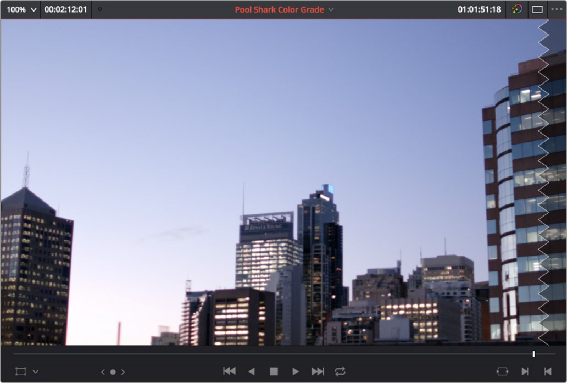Jump to the first frame button
The image size is (567, 383).
click(229, 371)
